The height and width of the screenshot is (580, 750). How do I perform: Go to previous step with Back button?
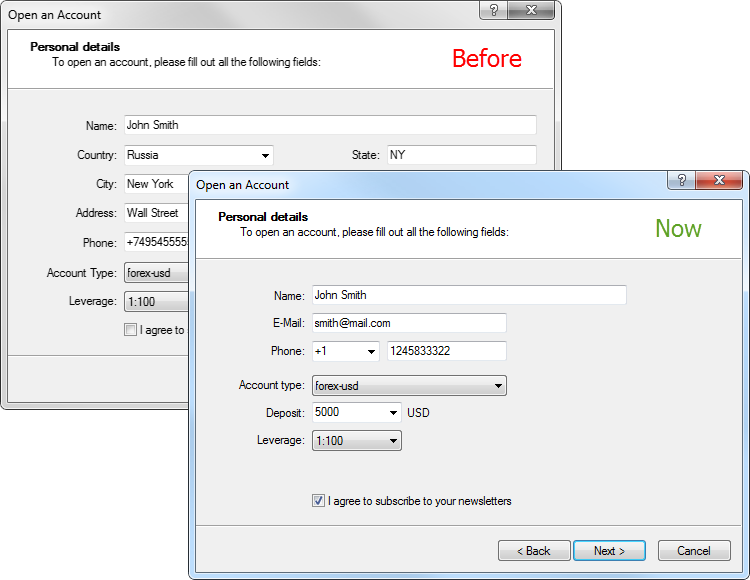pos(533,551)
